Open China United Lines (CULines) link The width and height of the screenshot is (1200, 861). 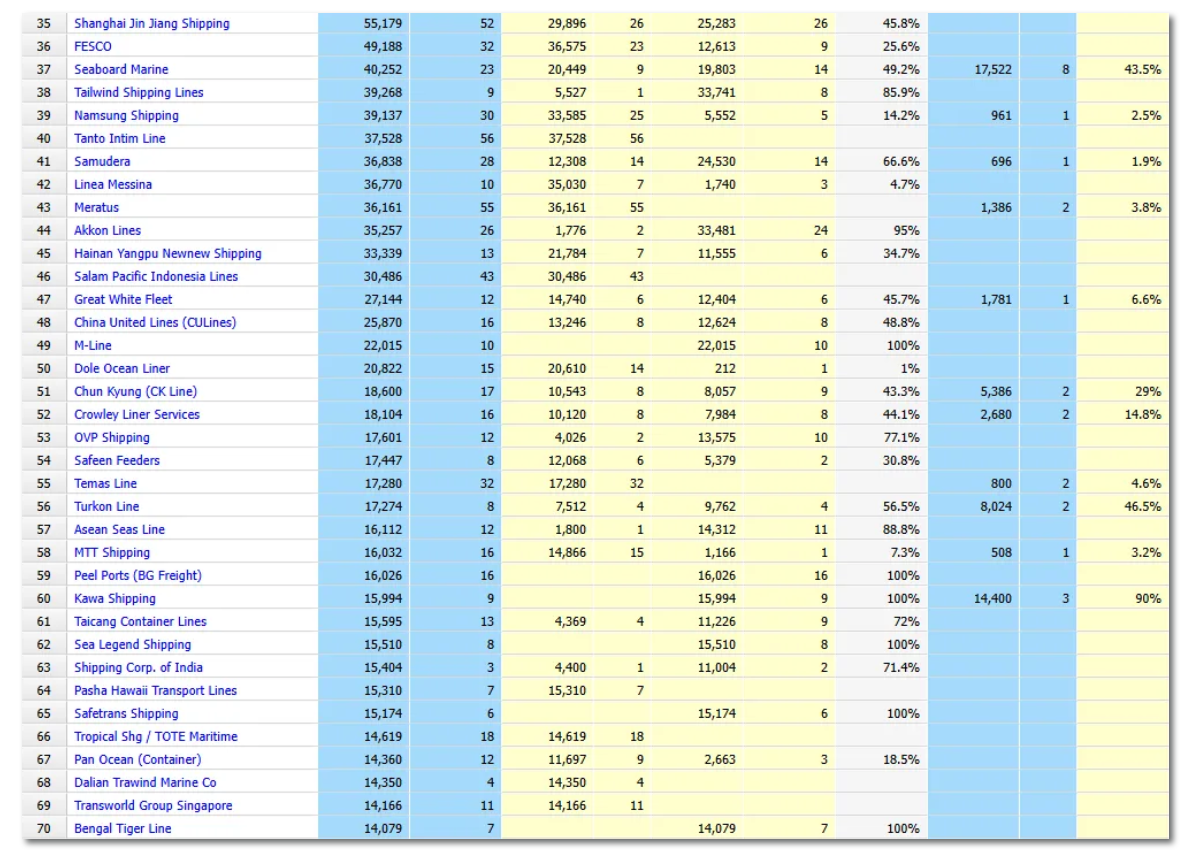pyautogui.click(x=155, y=322)
